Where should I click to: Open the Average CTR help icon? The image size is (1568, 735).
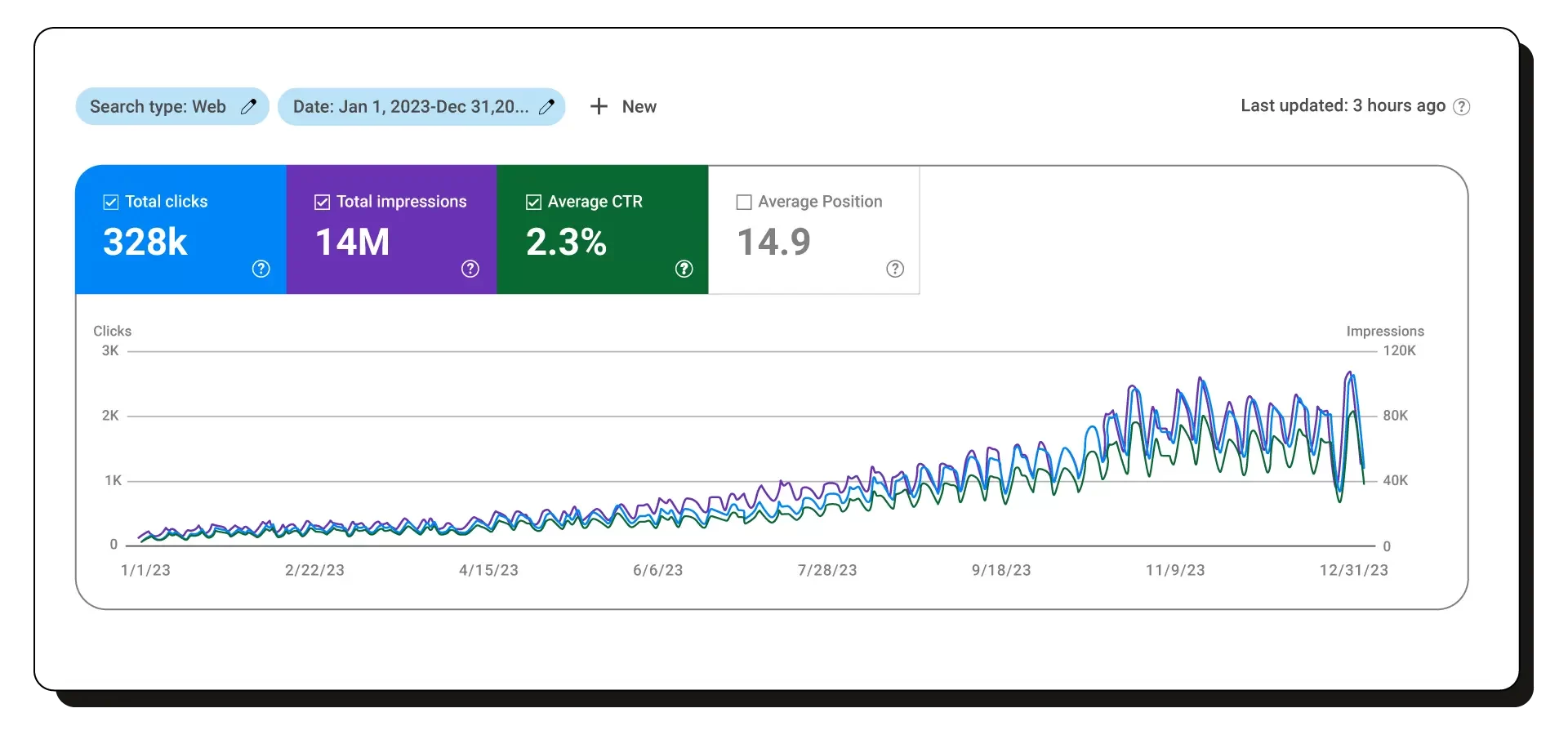[x=684, y=269]
